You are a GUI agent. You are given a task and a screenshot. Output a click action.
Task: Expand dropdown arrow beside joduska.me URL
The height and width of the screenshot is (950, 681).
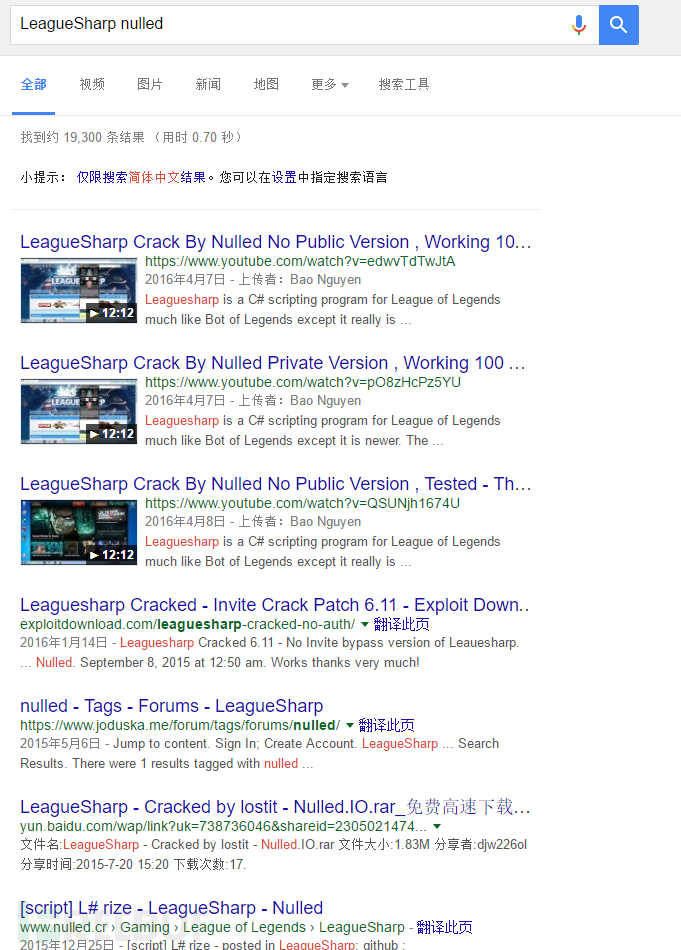pyautogui.click(x=350, y=725)
